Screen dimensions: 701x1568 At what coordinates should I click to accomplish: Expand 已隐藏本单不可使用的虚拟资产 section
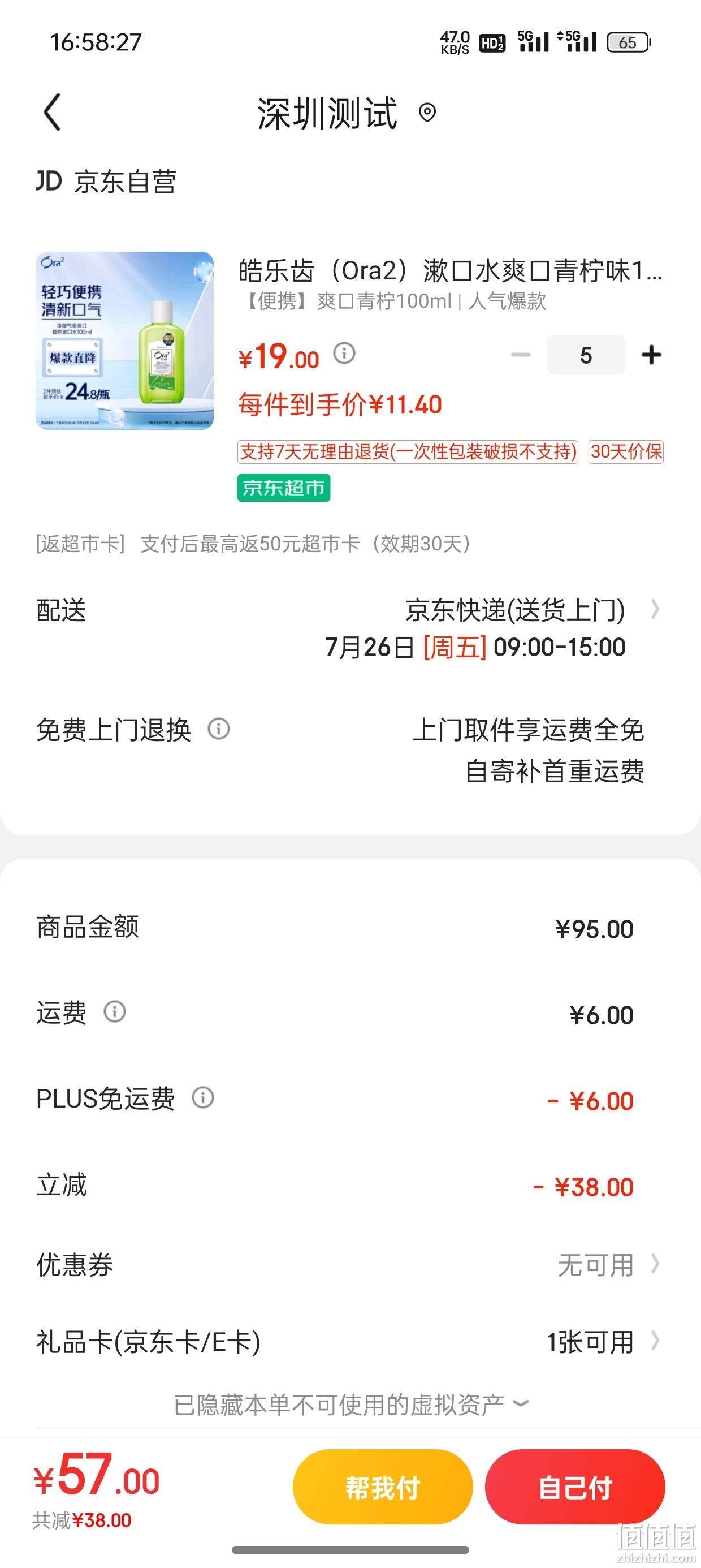pos(351,1405)
